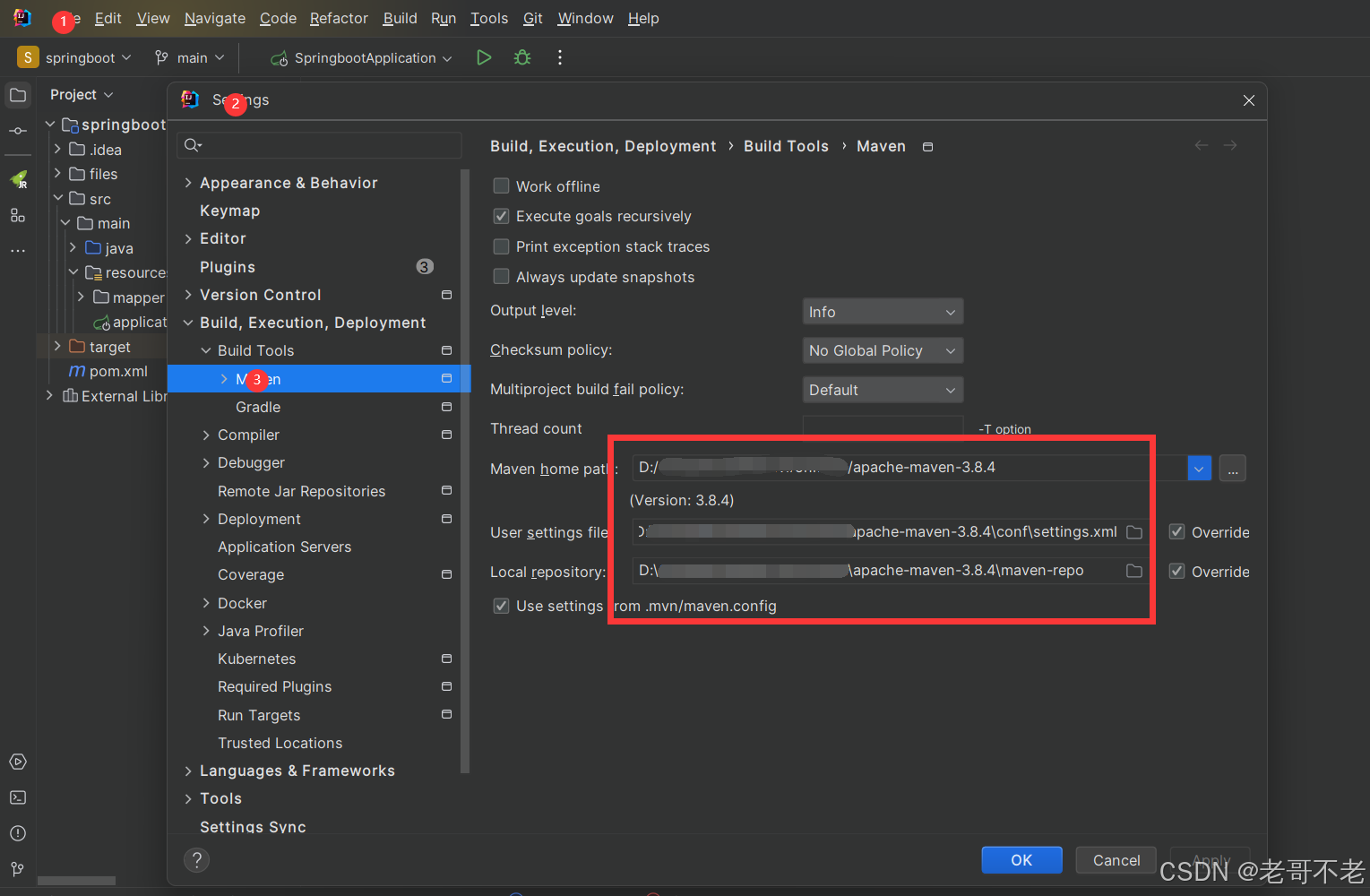
Task: Open Maven home path dropdown arrow
Action: 1199,468
